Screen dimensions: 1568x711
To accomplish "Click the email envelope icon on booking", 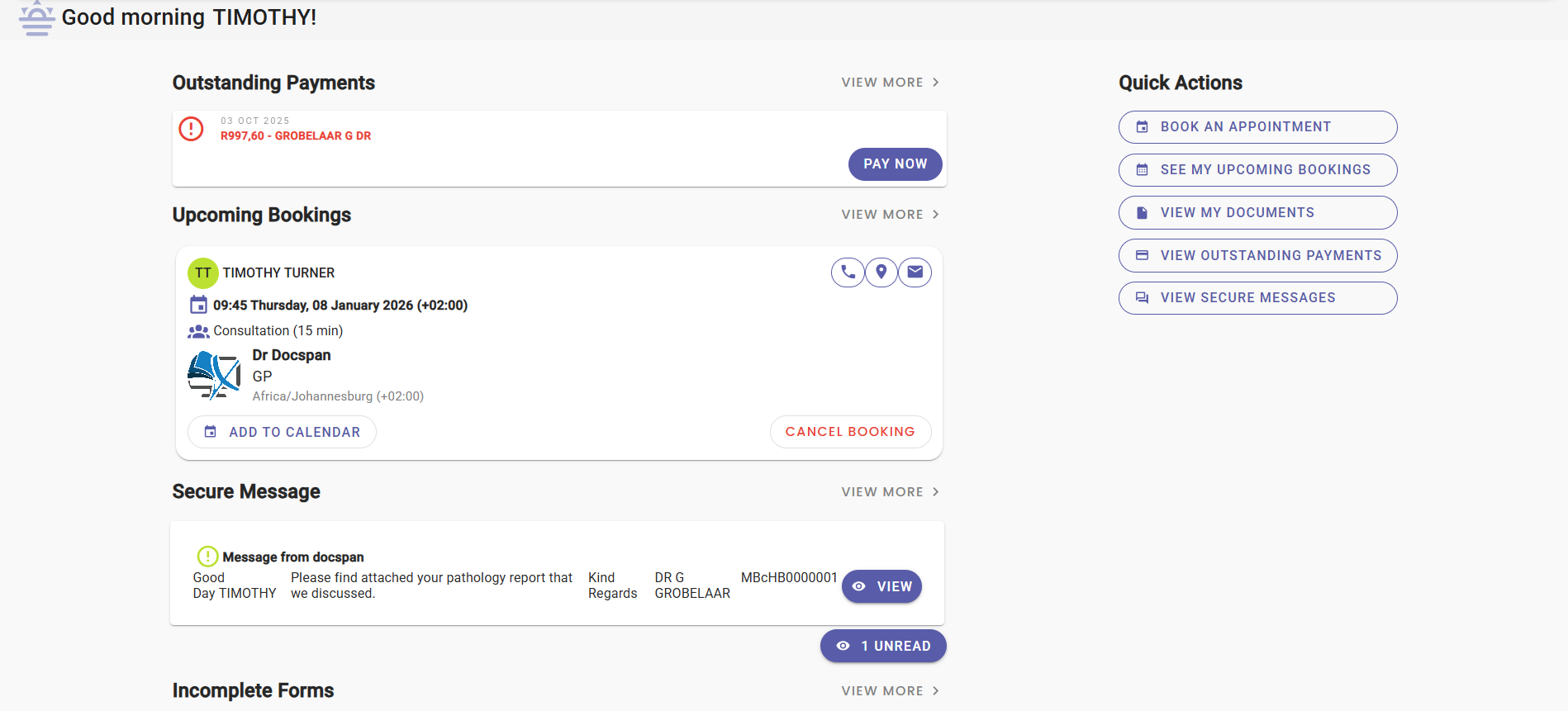I will point(915,273).
